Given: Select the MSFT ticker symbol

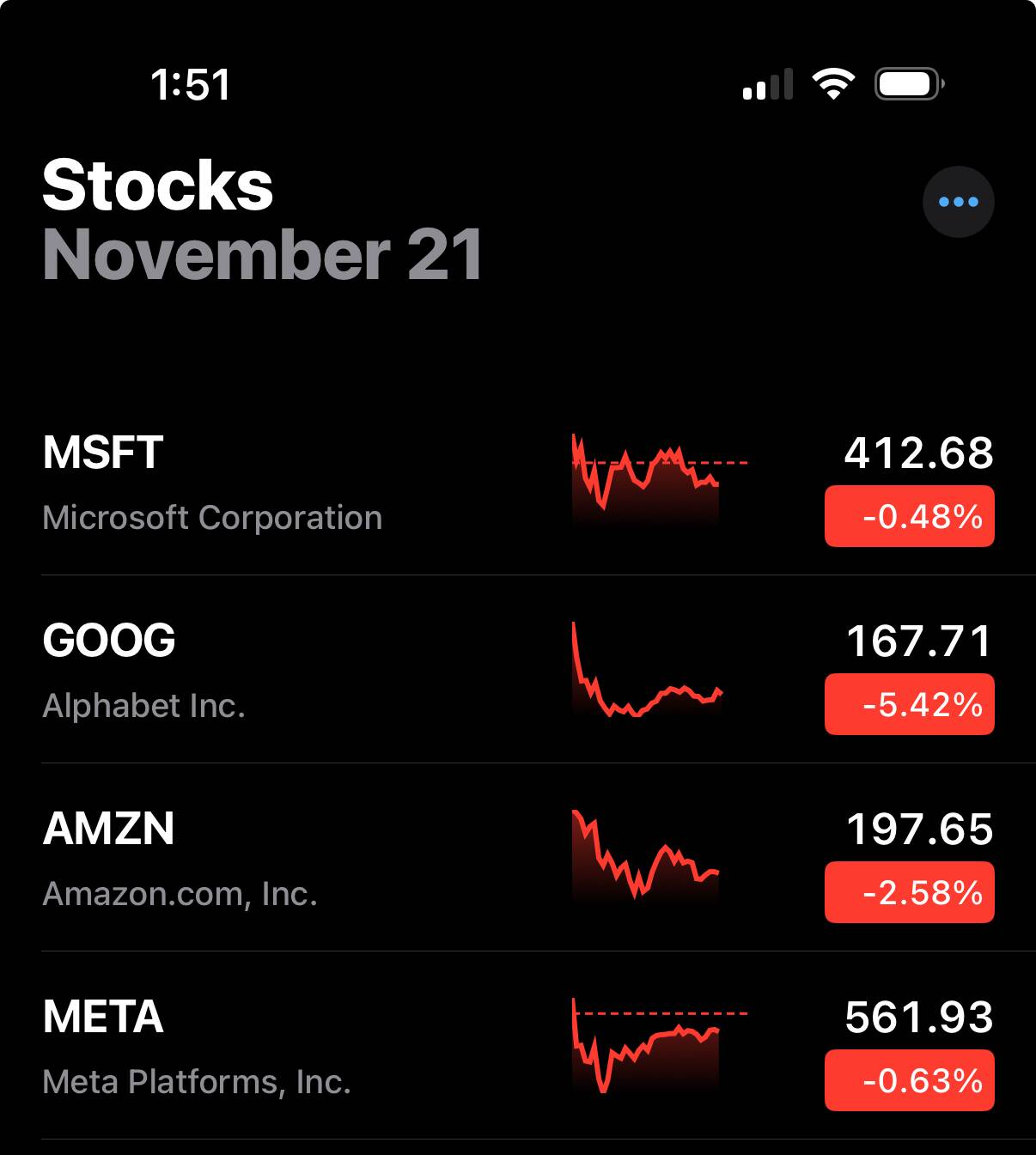Looking at the screenshot, I should 103,453.
